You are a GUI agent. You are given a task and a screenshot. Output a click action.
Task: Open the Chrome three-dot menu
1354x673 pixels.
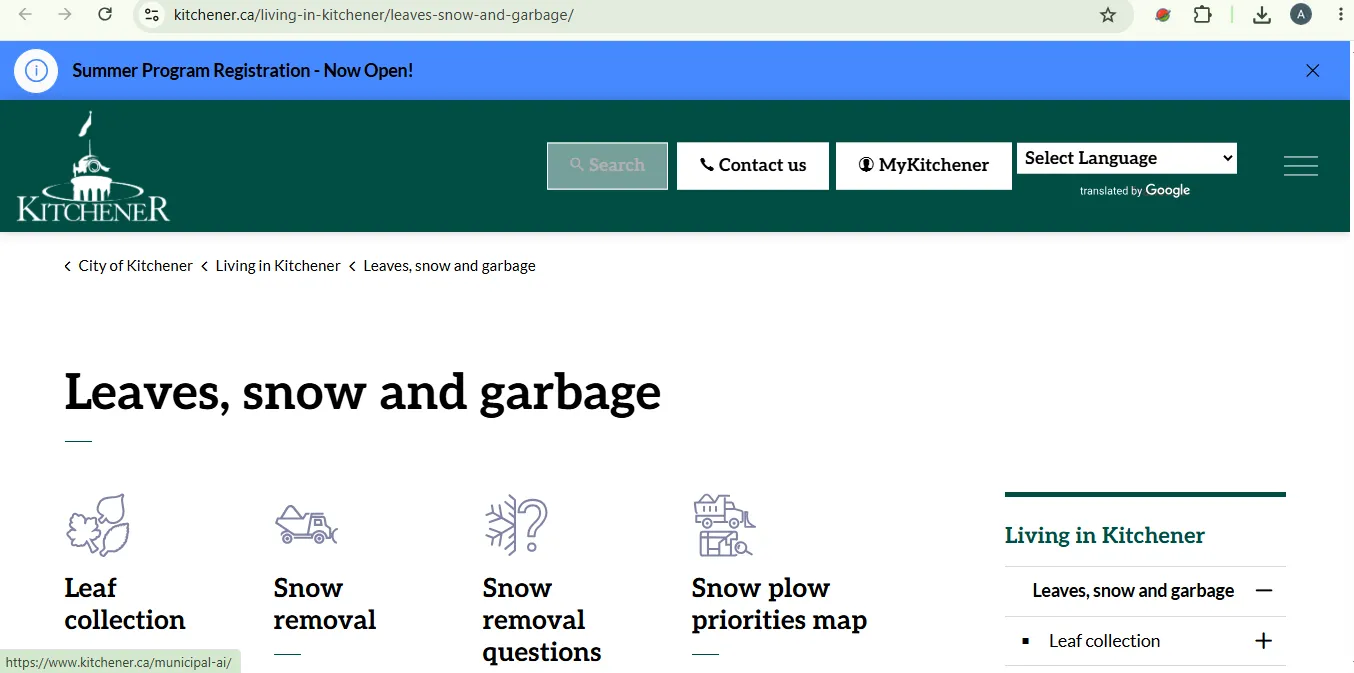[x=1340, y=14]
